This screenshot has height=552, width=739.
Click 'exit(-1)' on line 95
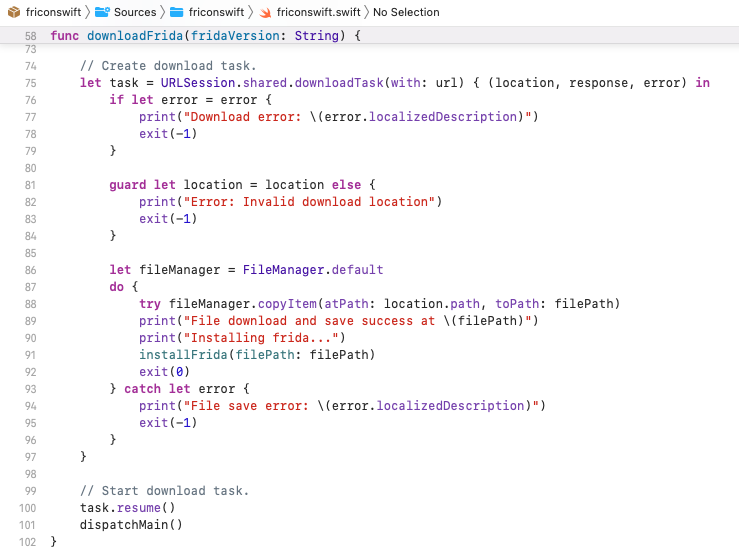(168, 422)
